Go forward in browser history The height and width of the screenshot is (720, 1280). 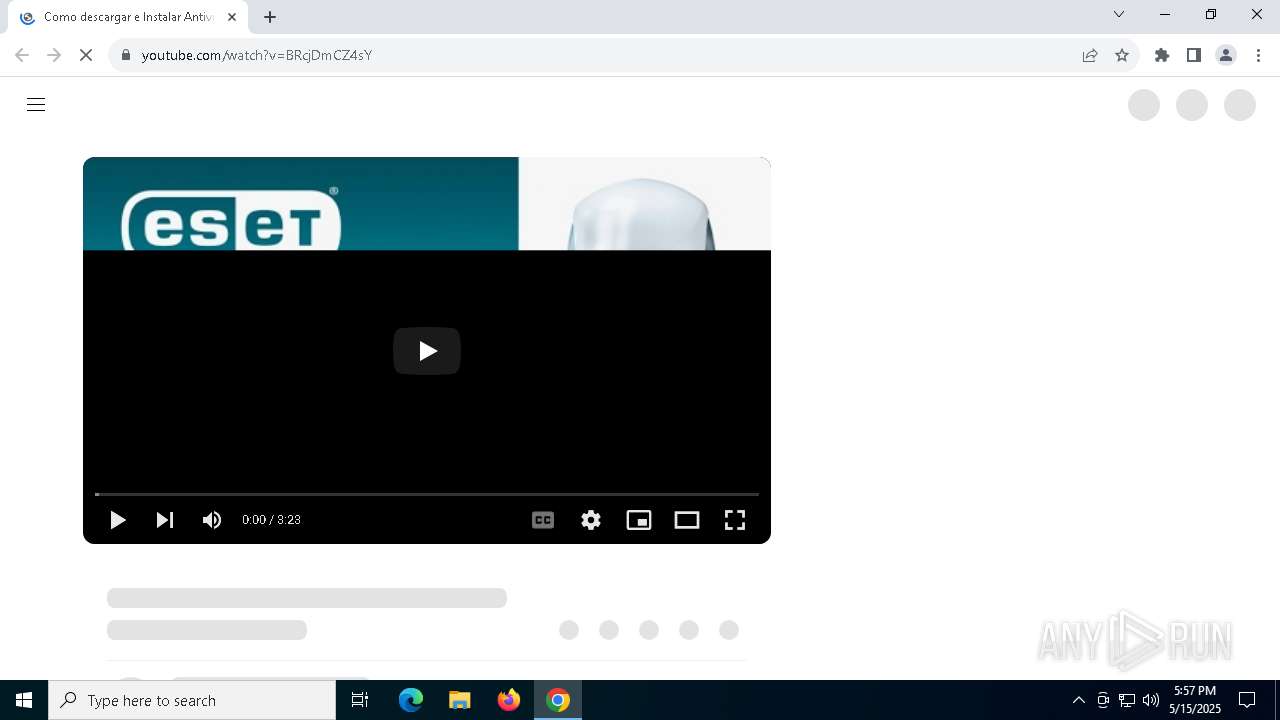click(x=54, y=55)
